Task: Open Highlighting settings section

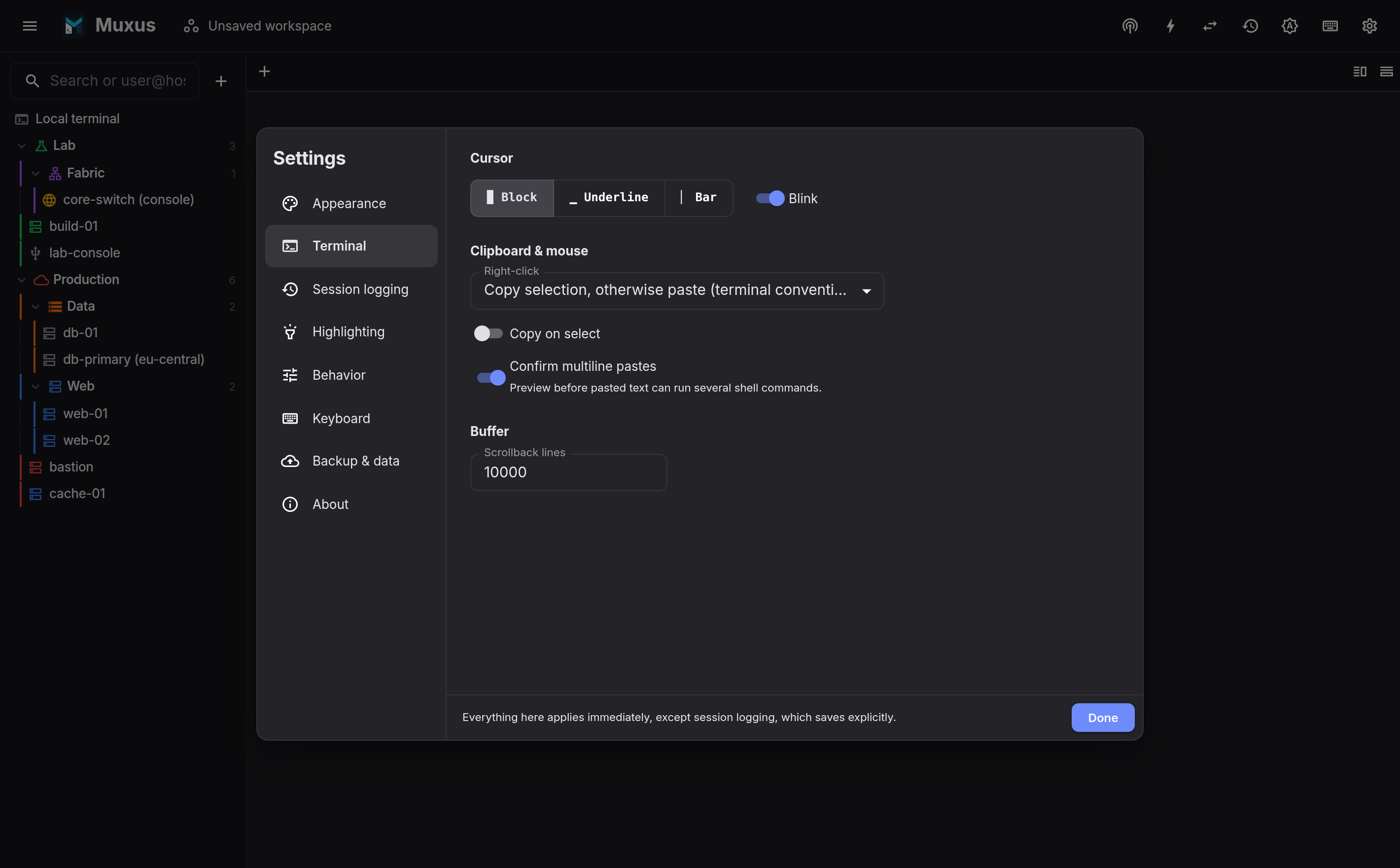Action: (351, 332)
